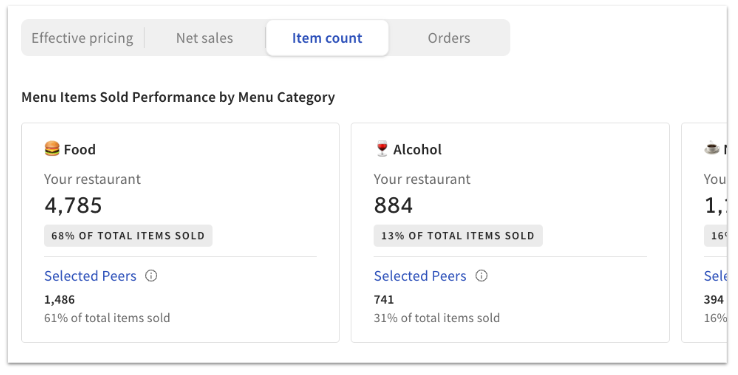Click the Food category title

coord(80,150)
